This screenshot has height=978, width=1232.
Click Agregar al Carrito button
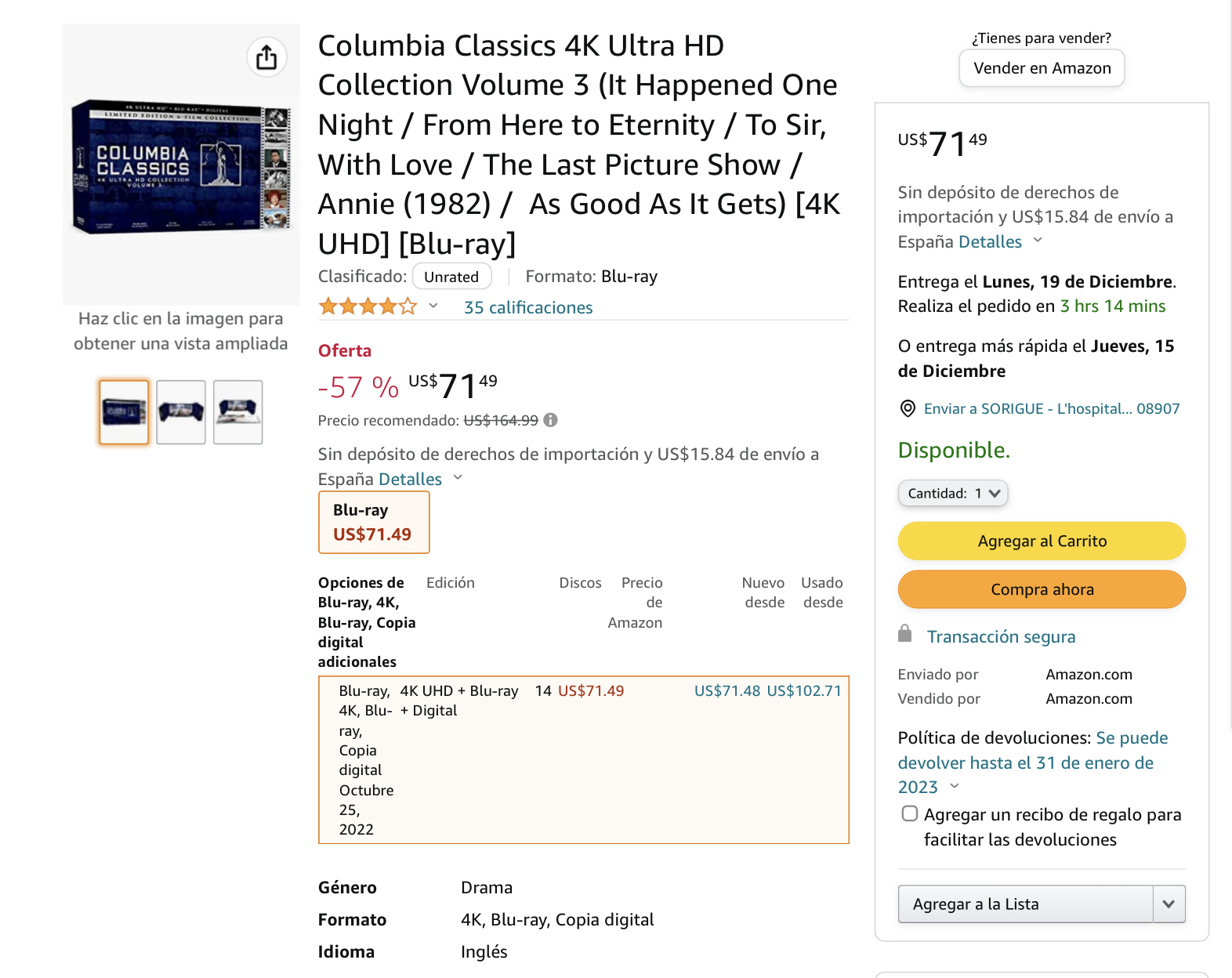pyautogui.click(x=1042, y=541)
